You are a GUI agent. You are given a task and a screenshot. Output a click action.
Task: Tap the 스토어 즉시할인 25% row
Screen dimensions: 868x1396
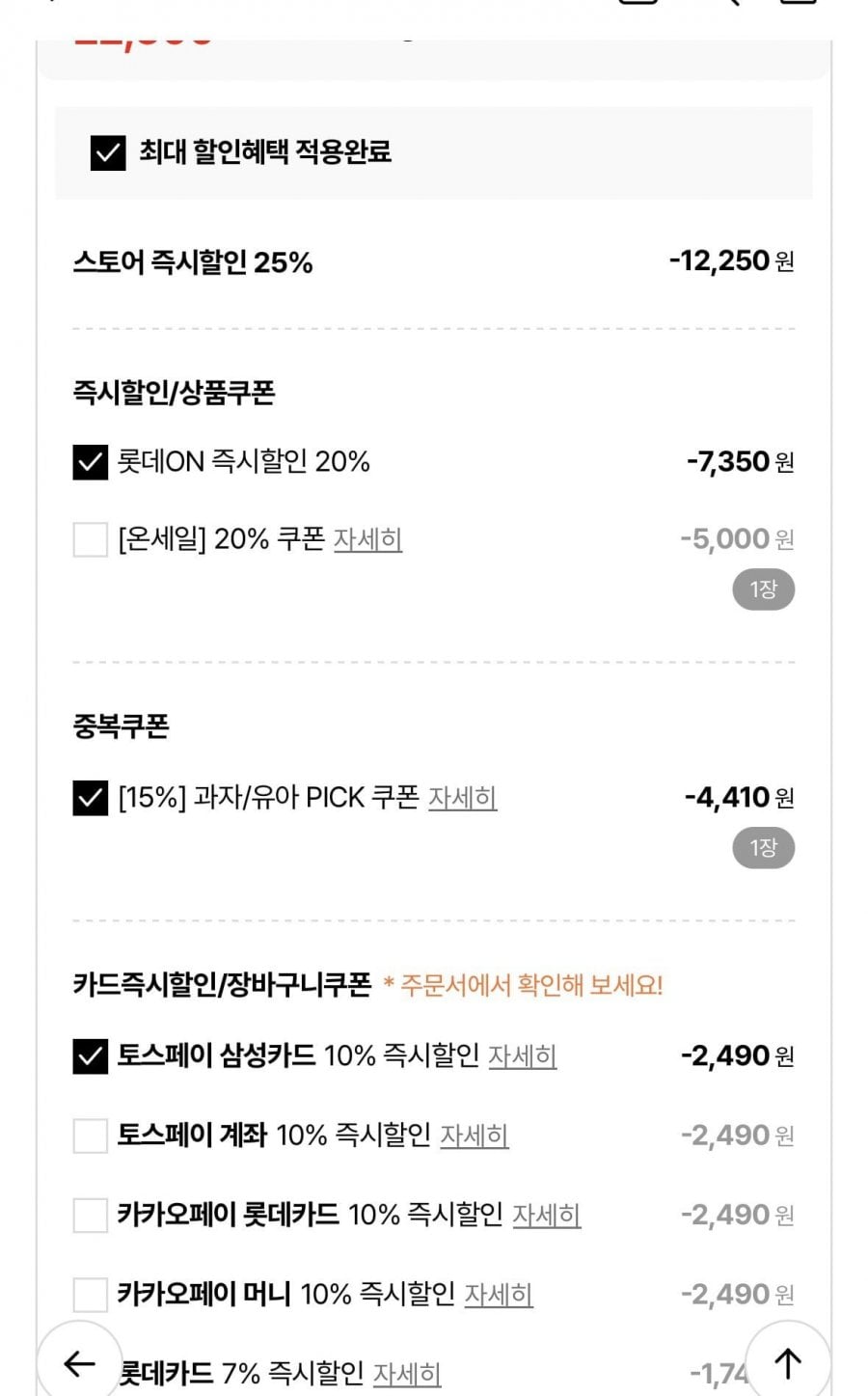coord(434,261)
